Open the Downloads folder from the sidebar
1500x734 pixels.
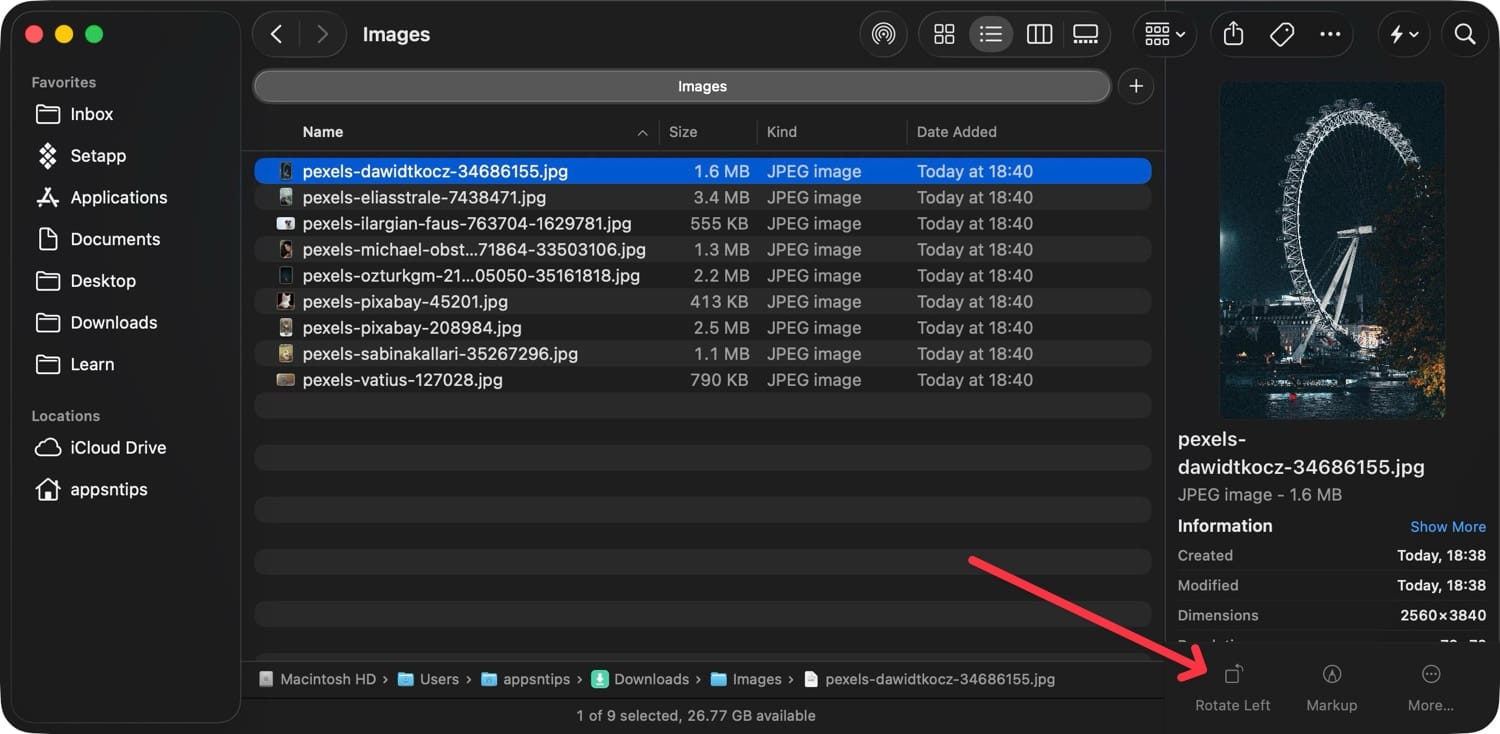pos(114,322)
